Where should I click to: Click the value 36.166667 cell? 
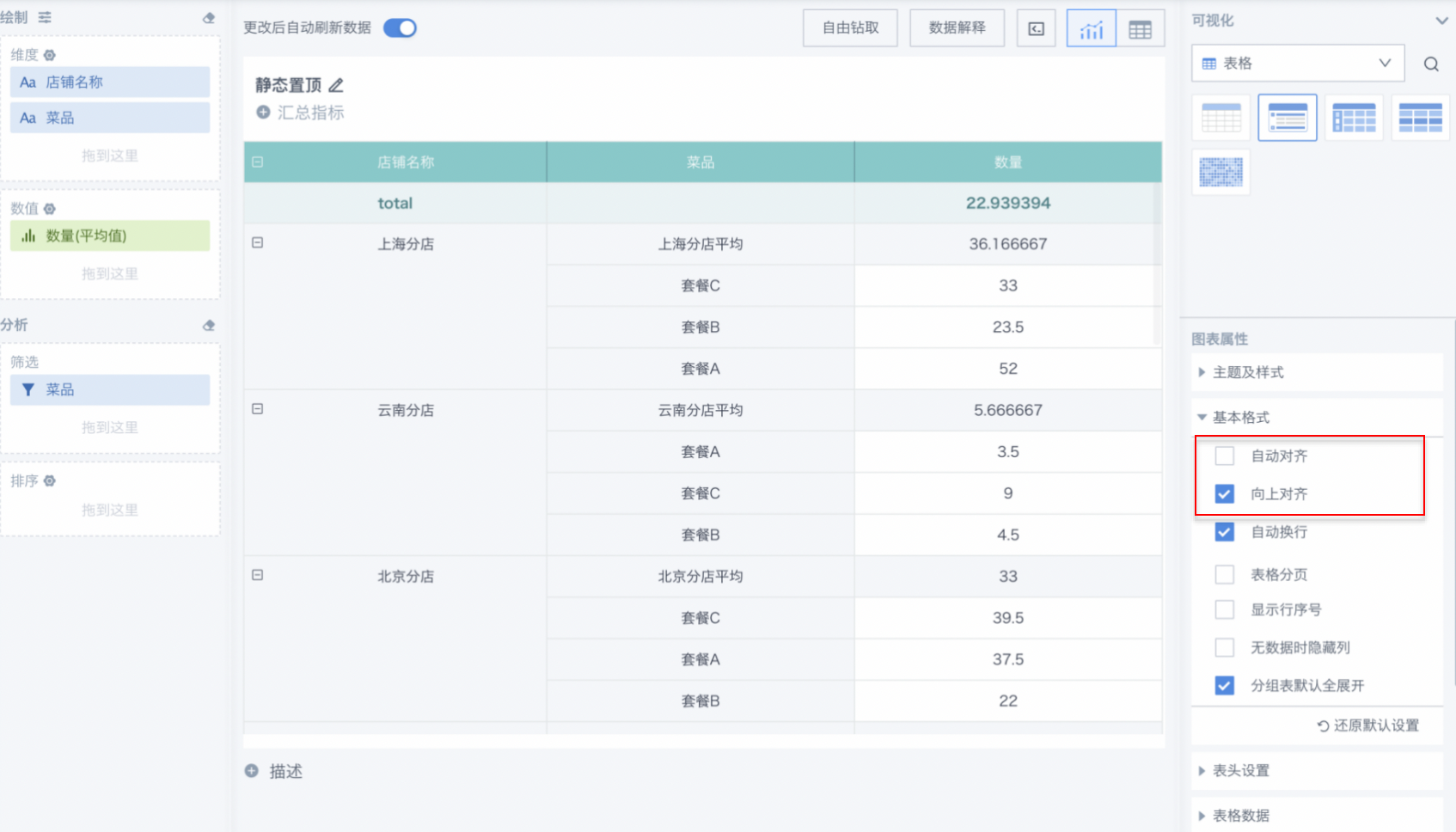[x=1008, y=244]
